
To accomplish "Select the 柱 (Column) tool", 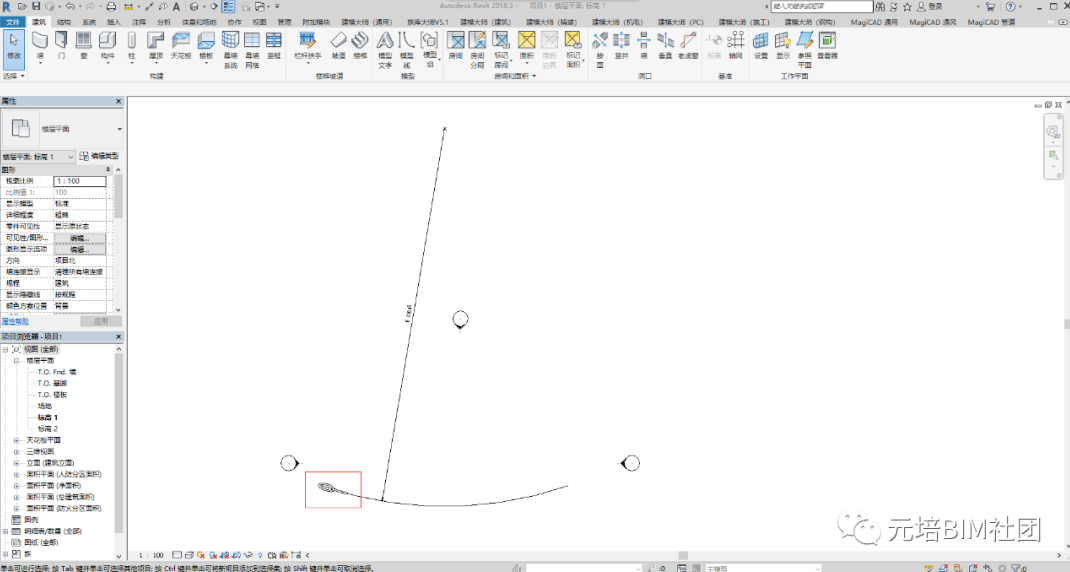I will pyautogui.click(x=132, y=46).
